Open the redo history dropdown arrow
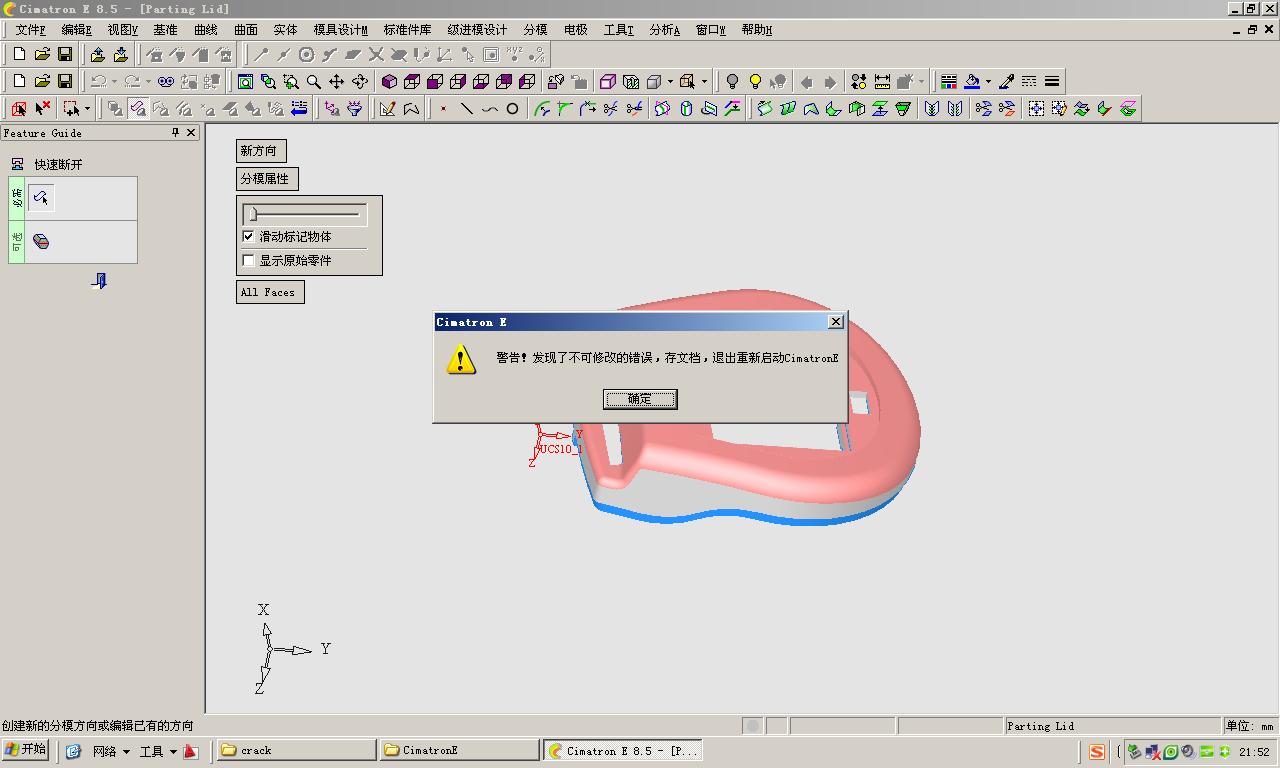 [x=148, y=81]
